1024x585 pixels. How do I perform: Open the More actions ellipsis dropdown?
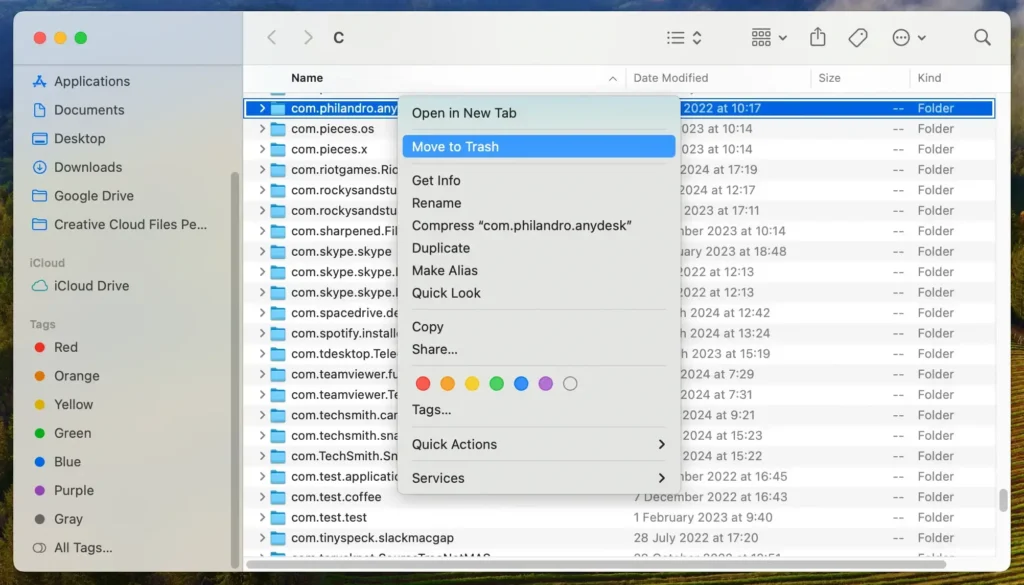pos(908,37)
